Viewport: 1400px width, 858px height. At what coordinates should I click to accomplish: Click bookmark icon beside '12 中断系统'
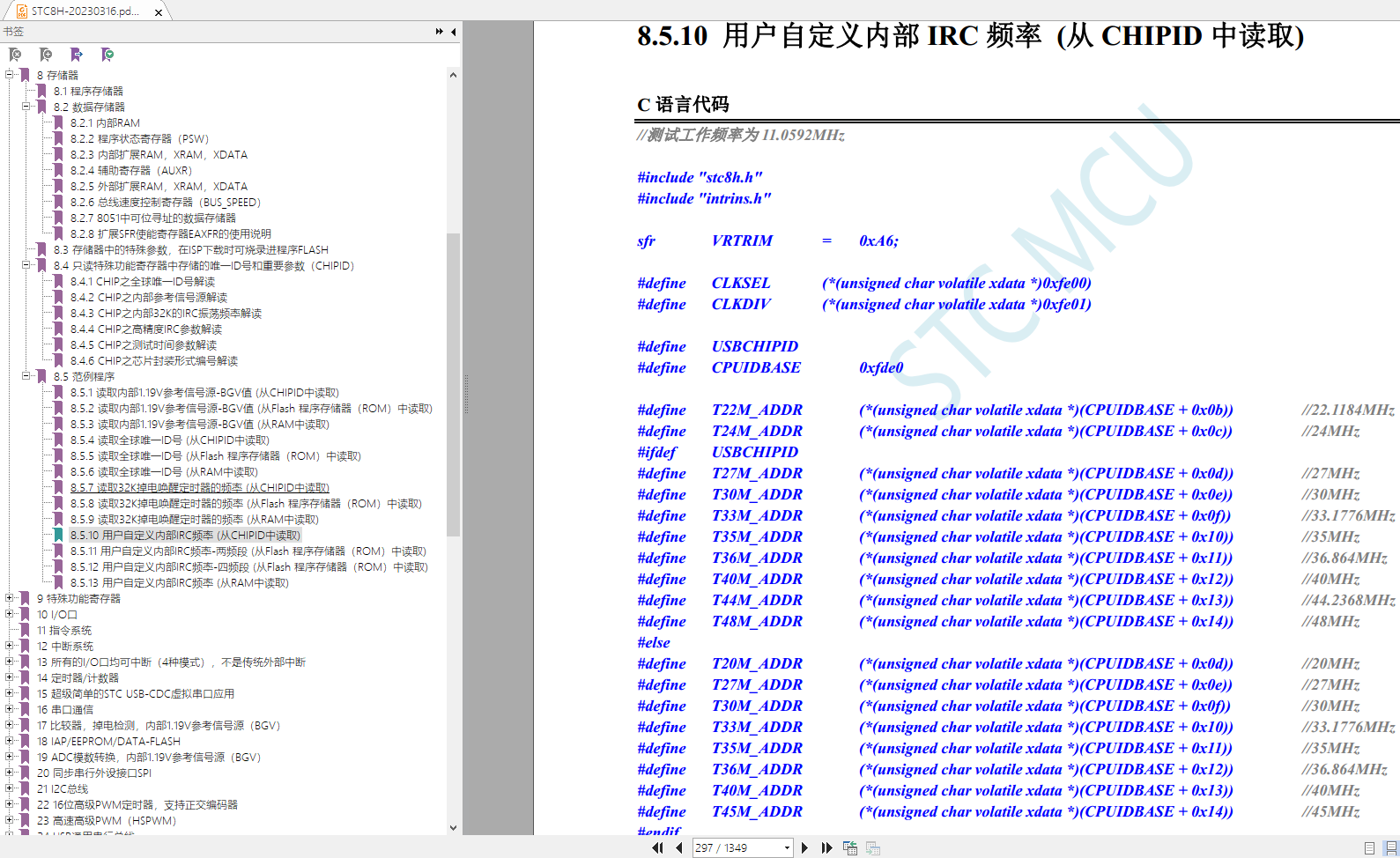point(25,646)
